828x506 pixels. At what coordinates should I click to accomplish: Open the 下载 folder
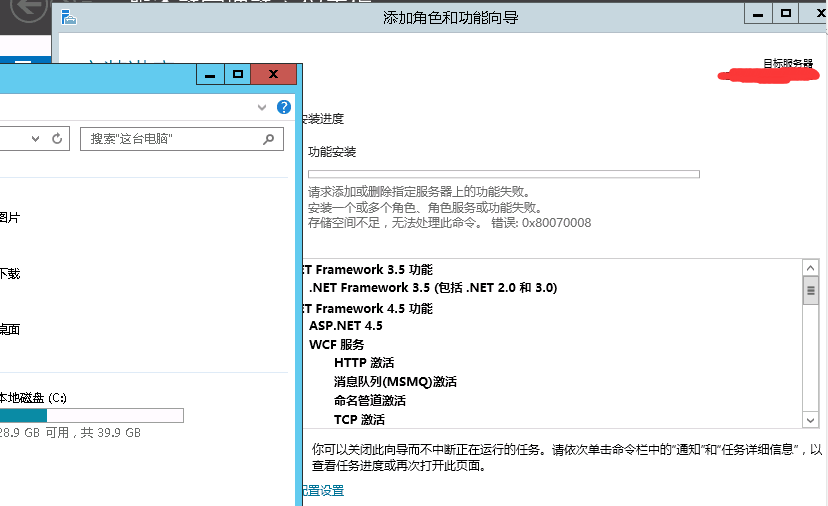10,274
